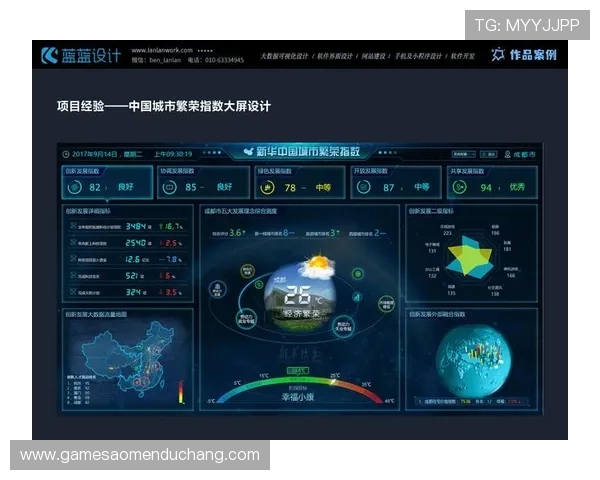
Task: Click the blue globe with data bars
Action: 474,362
